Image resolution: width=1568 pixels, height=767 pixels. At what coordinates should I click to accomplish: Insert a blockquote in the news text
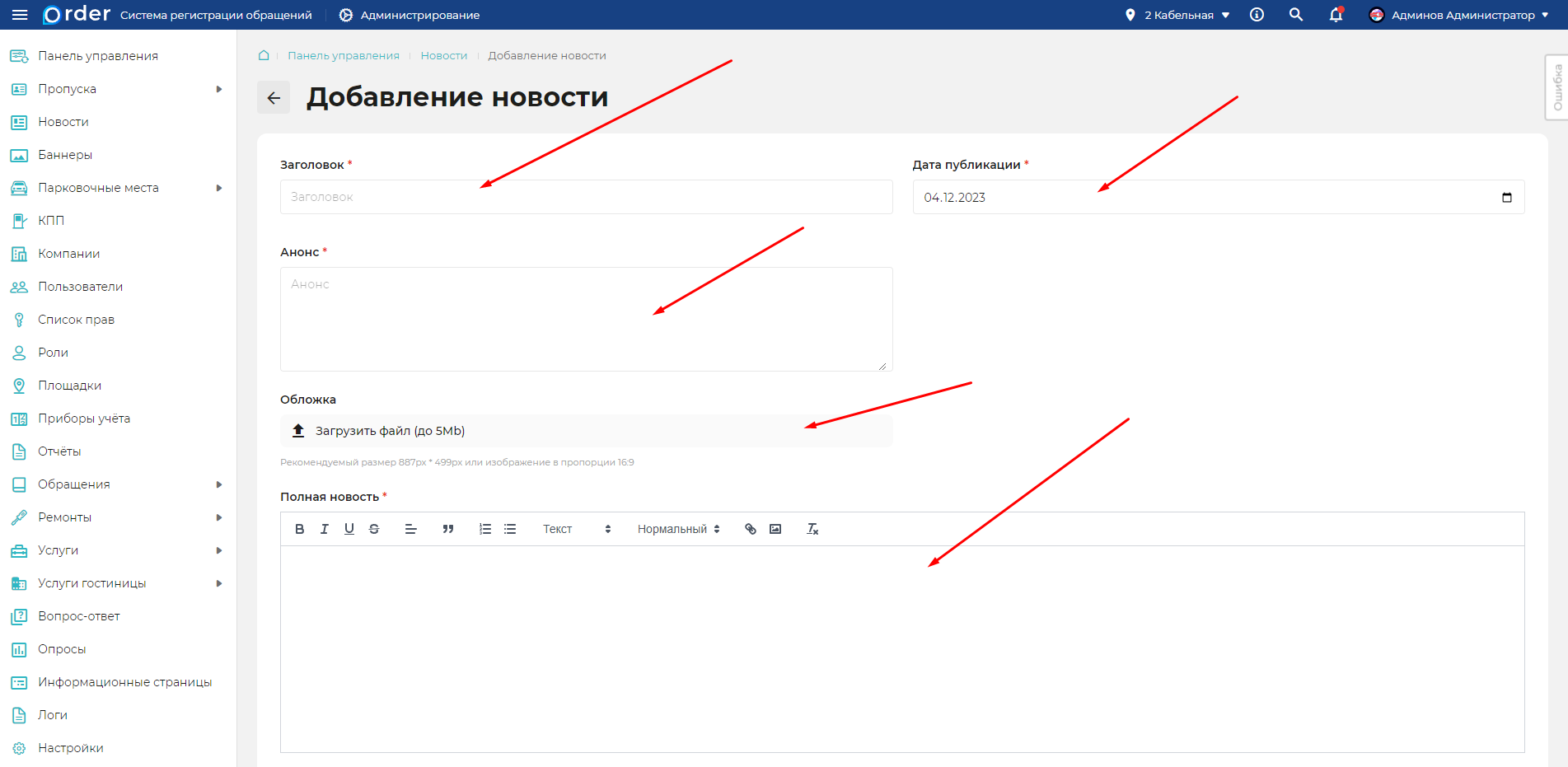(448, 529)
